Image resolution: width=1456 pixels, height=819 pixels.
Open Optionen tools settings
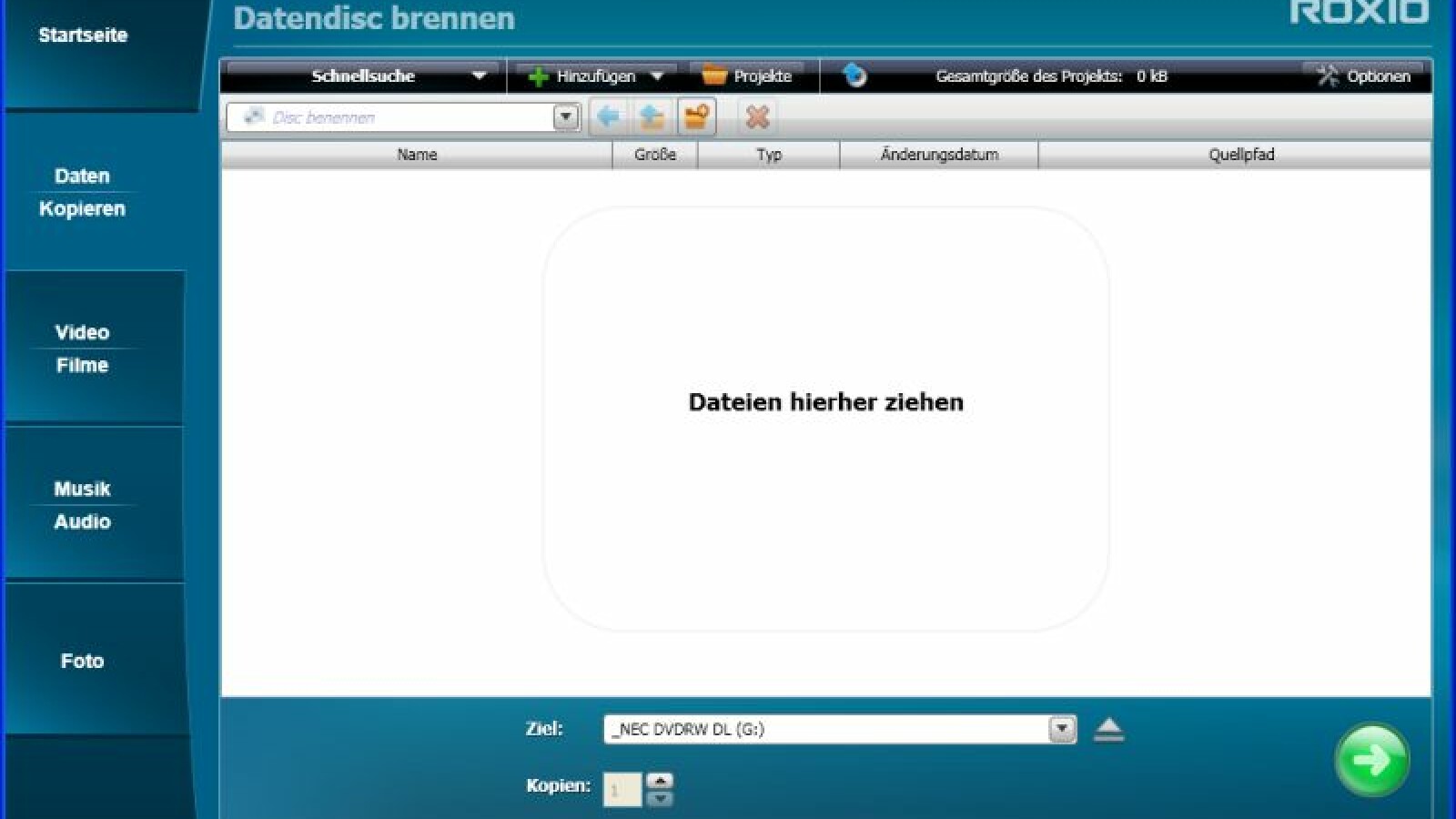coord(1364,76)
